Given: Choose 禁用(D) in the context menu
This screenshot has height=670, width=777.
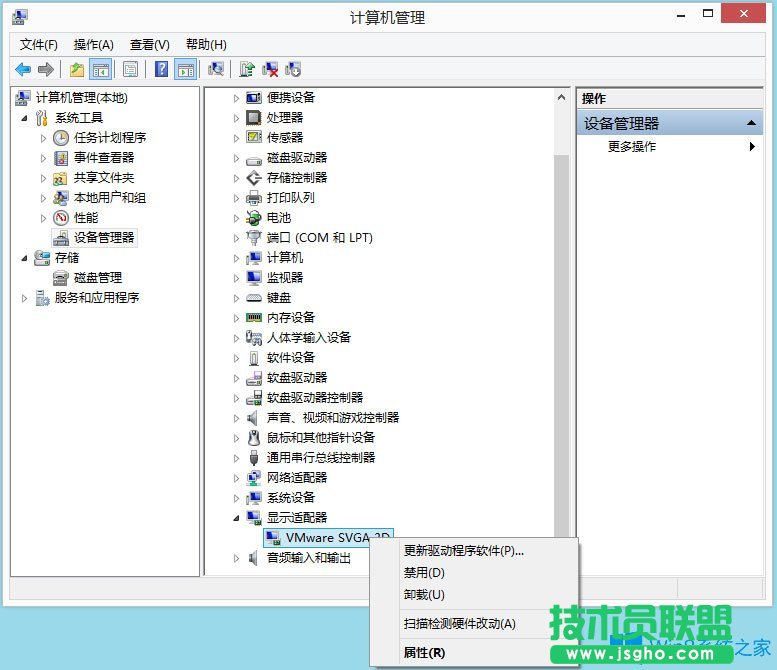Looking at the screenshot, I should pyautogui.click(x=474, y=573).
